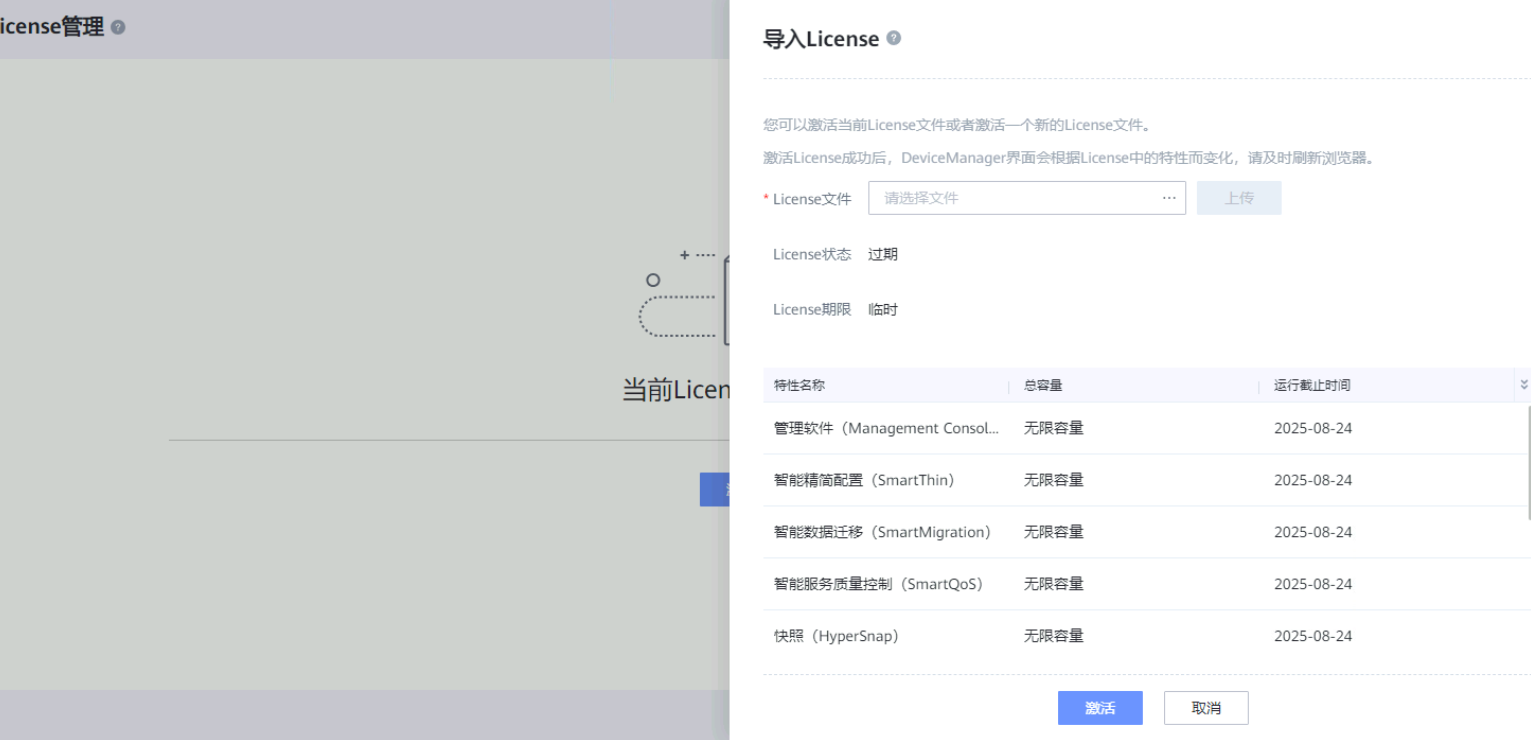Select the 快照 (HyperSnap) row
Image resolution: width=1531 pixels, height=740 pixels.
click(836, 636)
